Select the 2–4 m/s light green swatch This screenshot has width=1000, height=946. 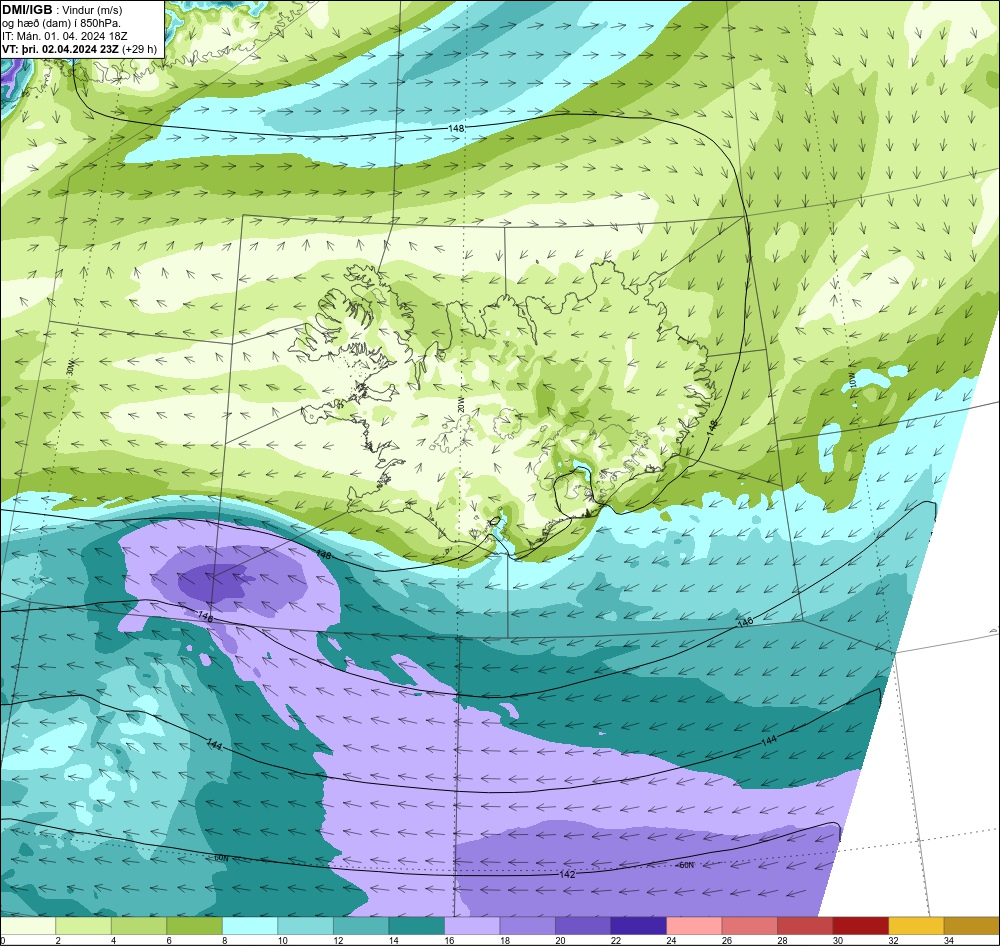point(84,926)
